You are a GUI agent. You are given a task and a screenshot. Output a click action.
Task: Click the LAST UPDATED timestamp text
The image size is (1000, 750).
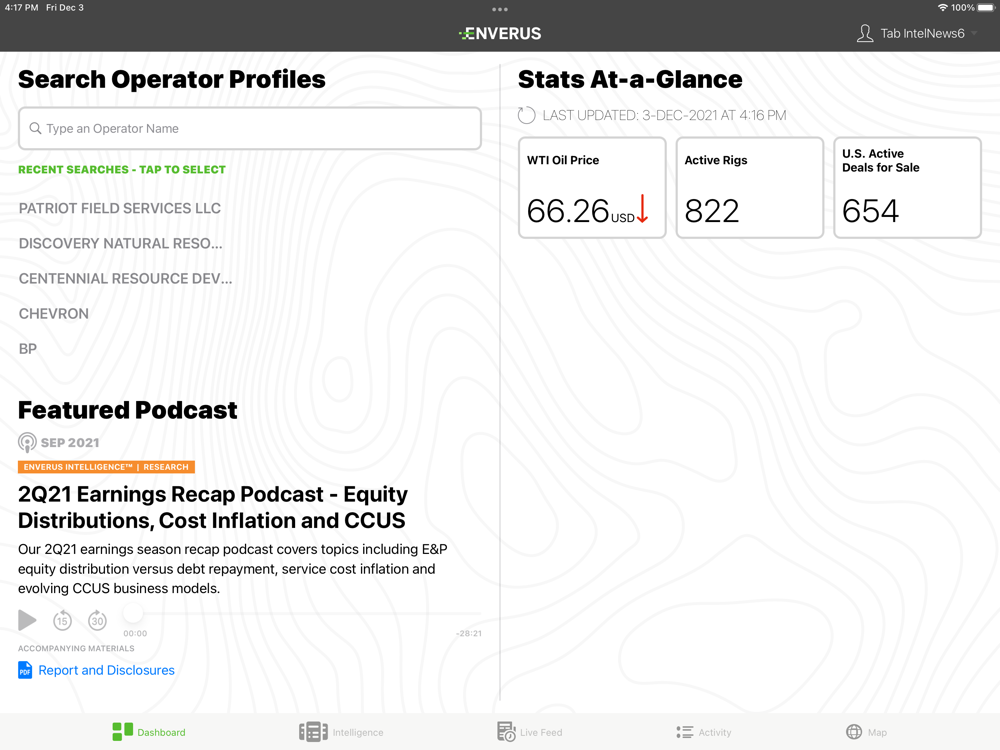665,115
